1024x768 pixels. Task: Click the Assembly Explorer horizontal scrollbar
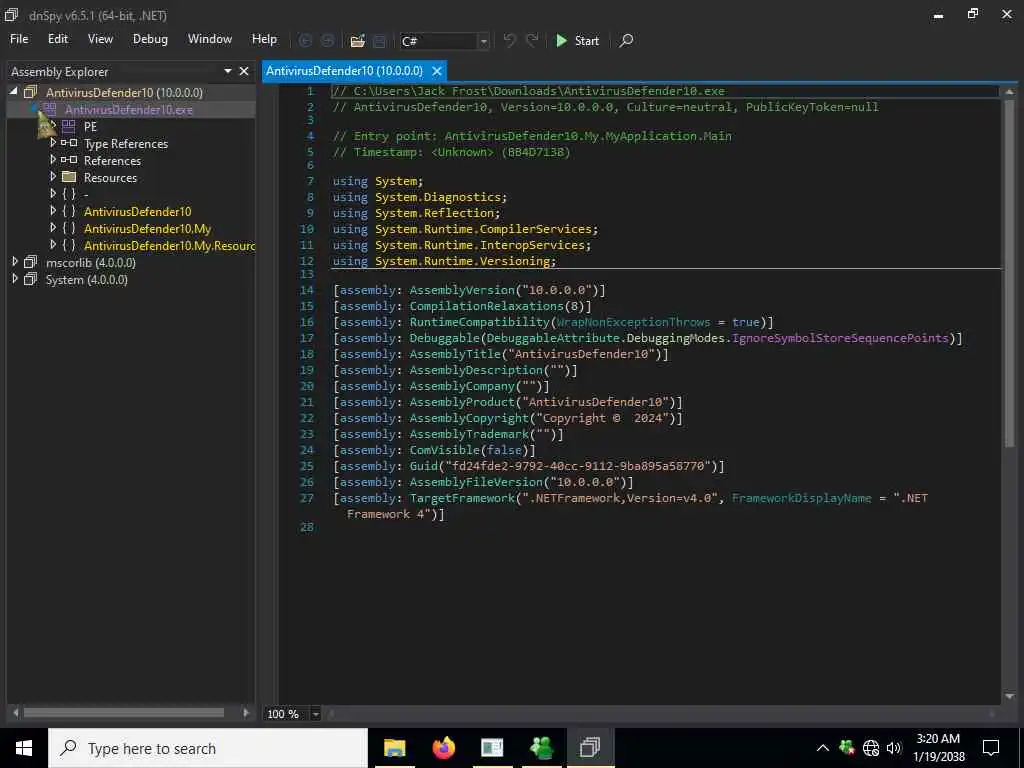point(124,712)
